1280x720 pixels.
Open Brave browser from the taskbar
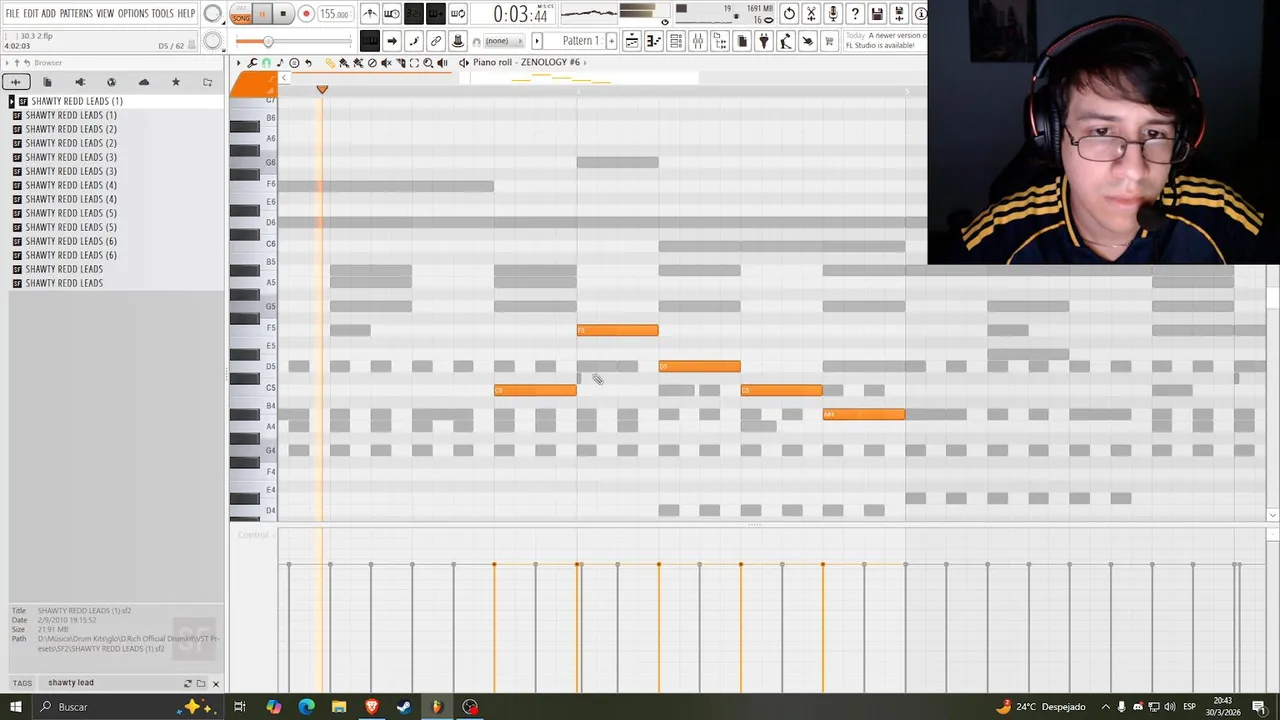372,707
